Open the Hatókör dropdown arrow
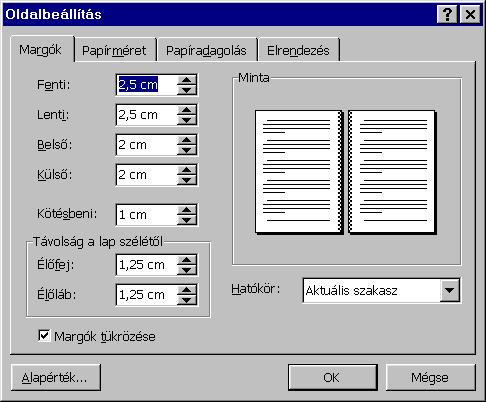486x402 pixels. tap(450, 290)
